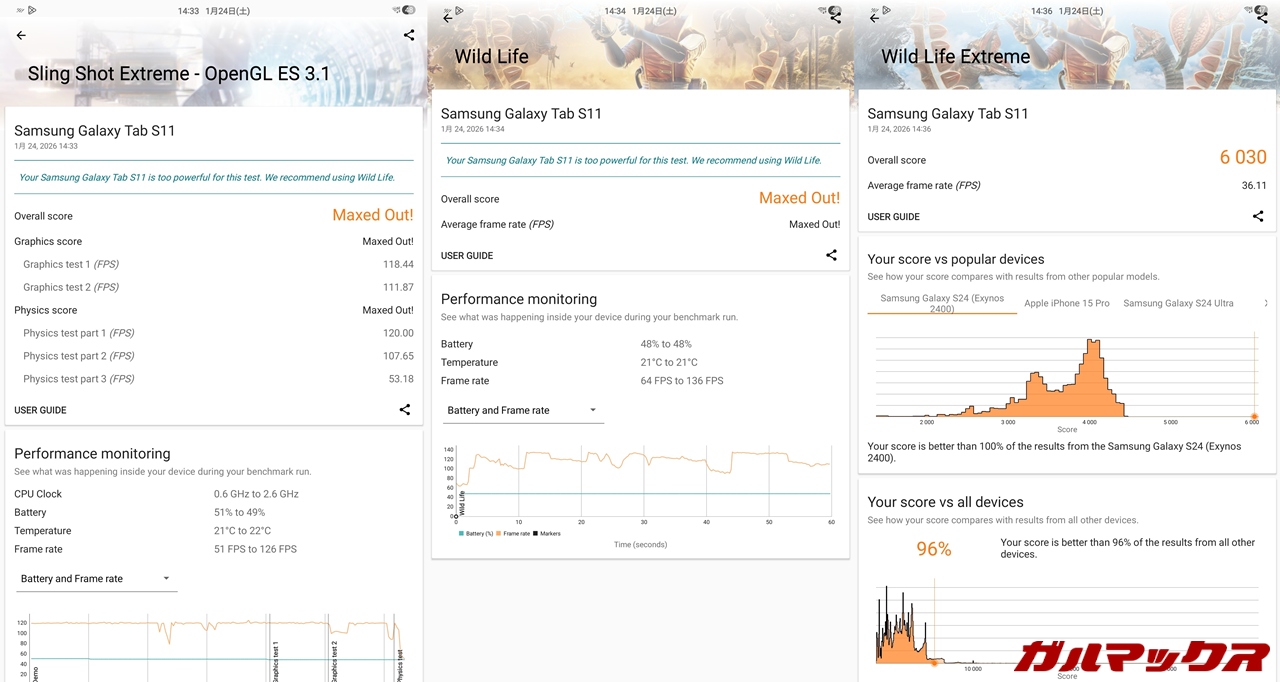Viewport: 1280px width, 682px height.
Task: Open USER GUIDE below Wild Life average frame rate
Action: (x=467, y=256)
